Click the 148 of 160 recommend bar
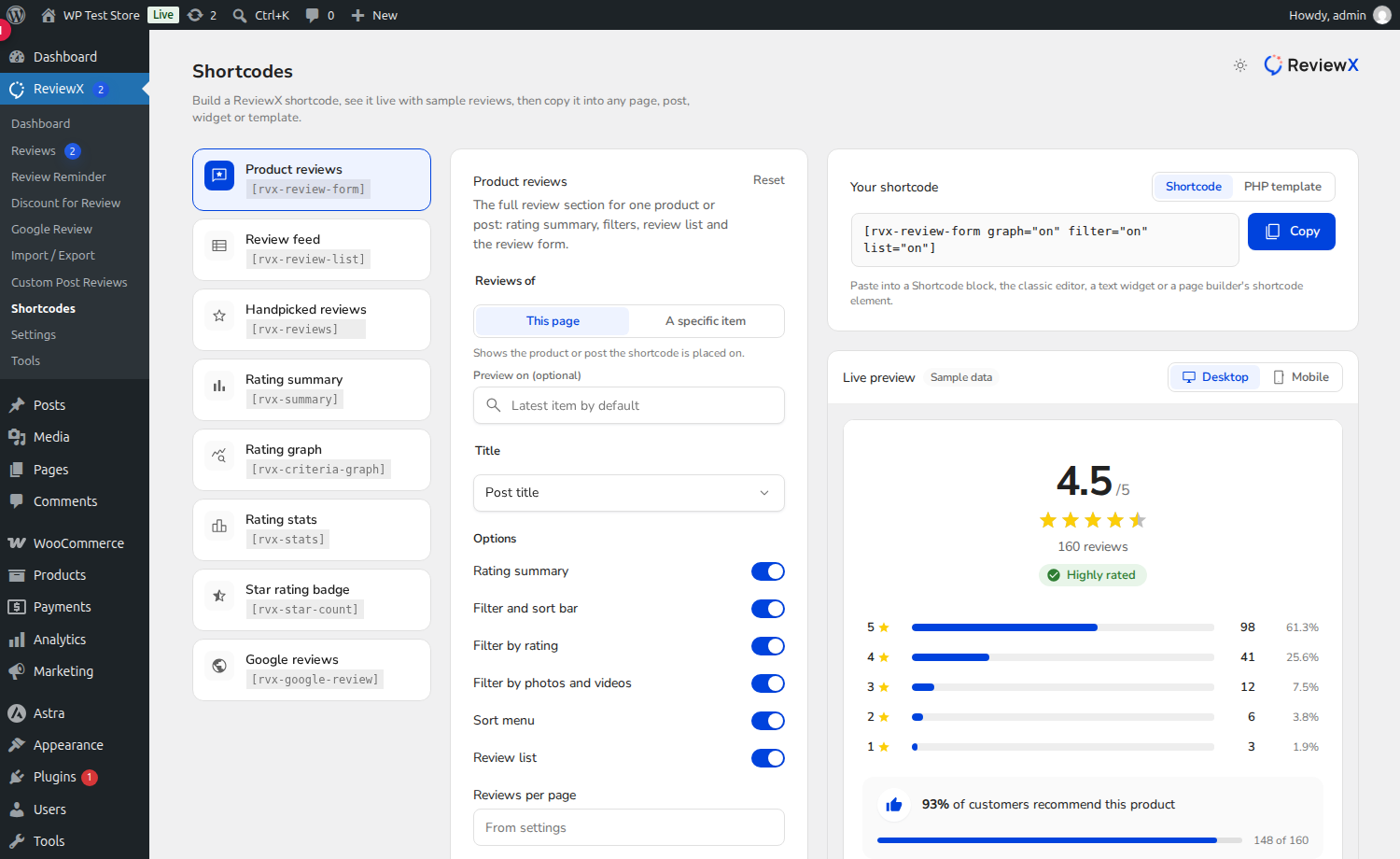Screen dimensions: 1400x859 point(1059,840)
